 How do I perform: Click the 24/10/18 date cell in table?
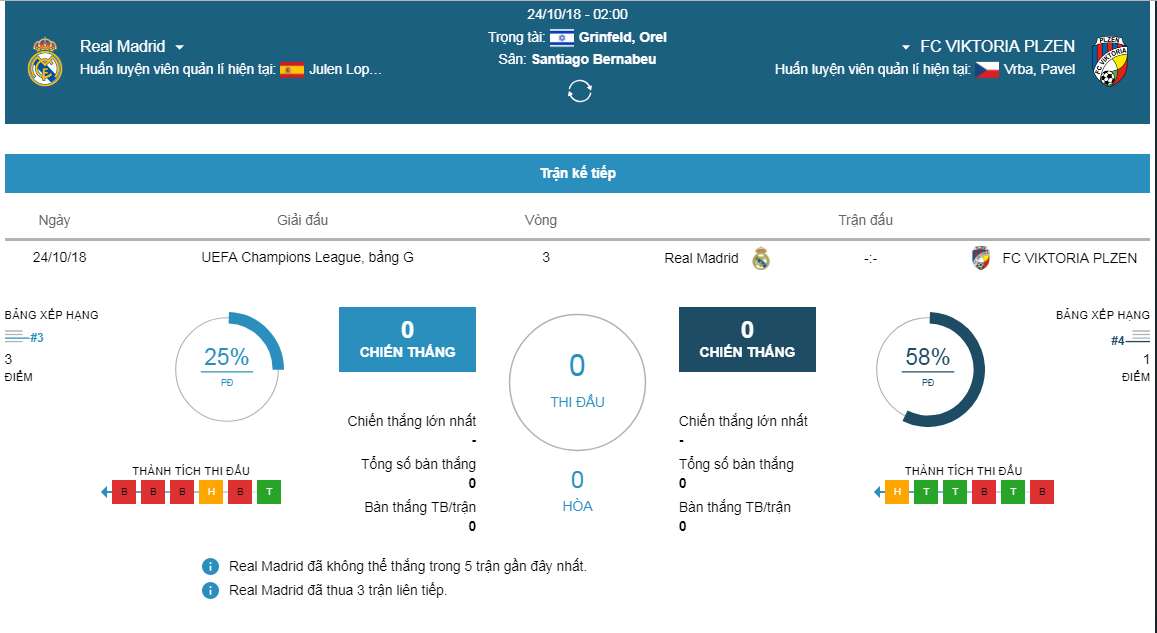click(x=60, y=257)
